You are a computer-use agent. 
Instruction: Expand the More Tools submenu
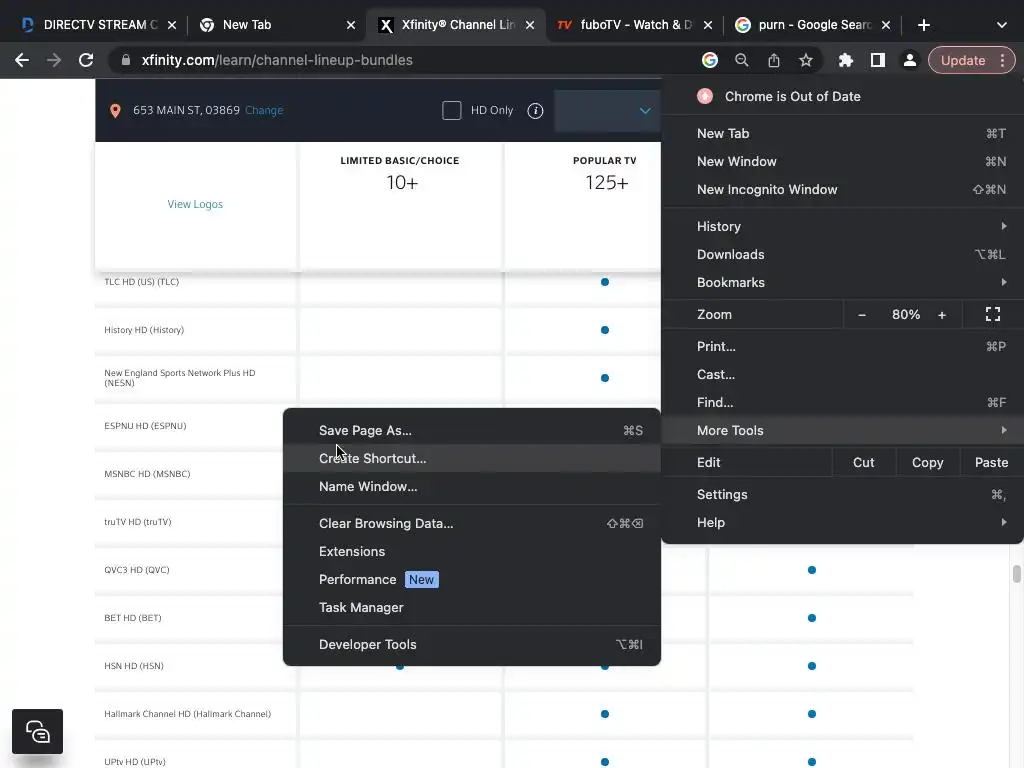[842, 430]
